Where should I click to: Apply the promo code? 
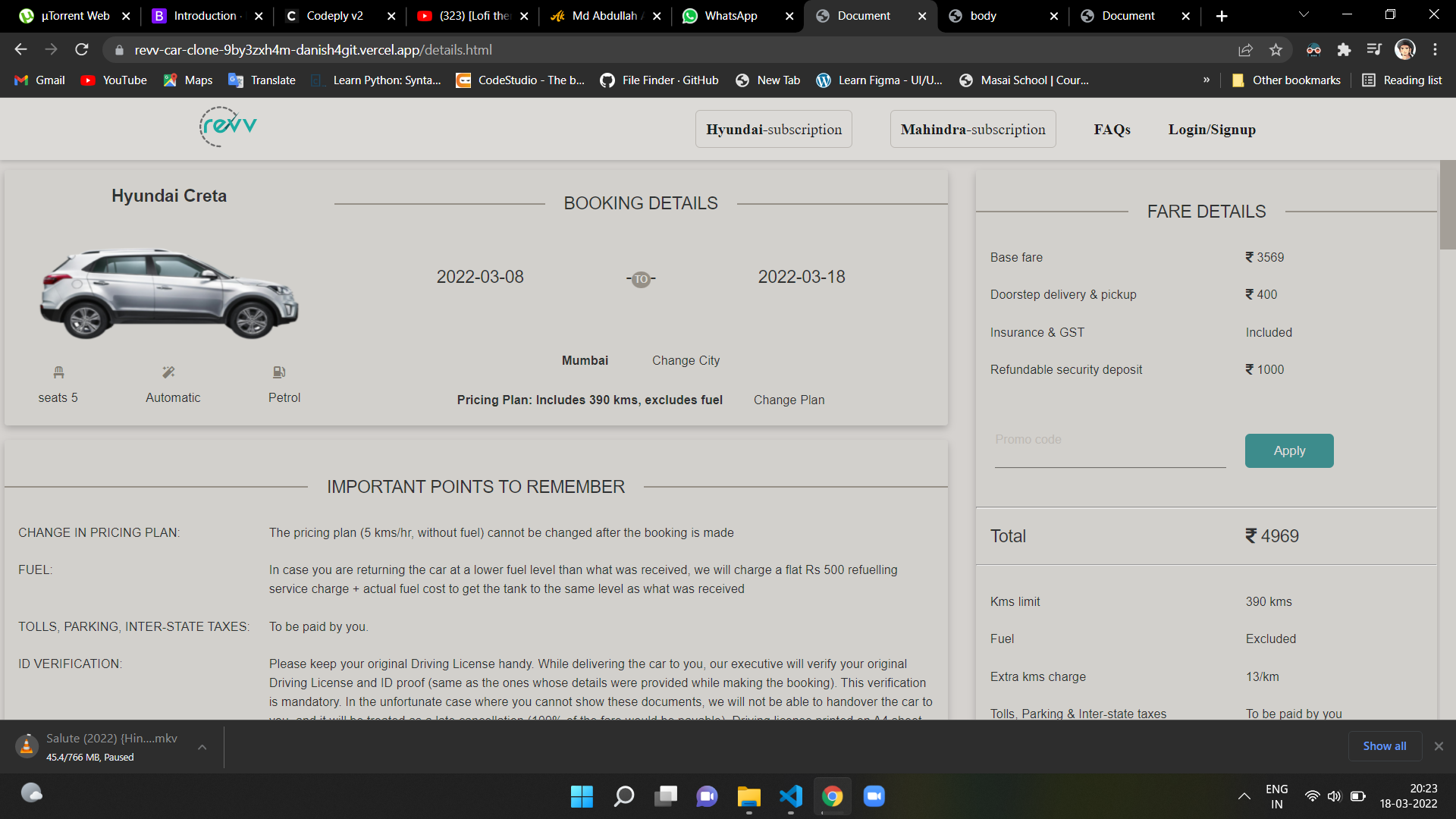coord(1289,451)
